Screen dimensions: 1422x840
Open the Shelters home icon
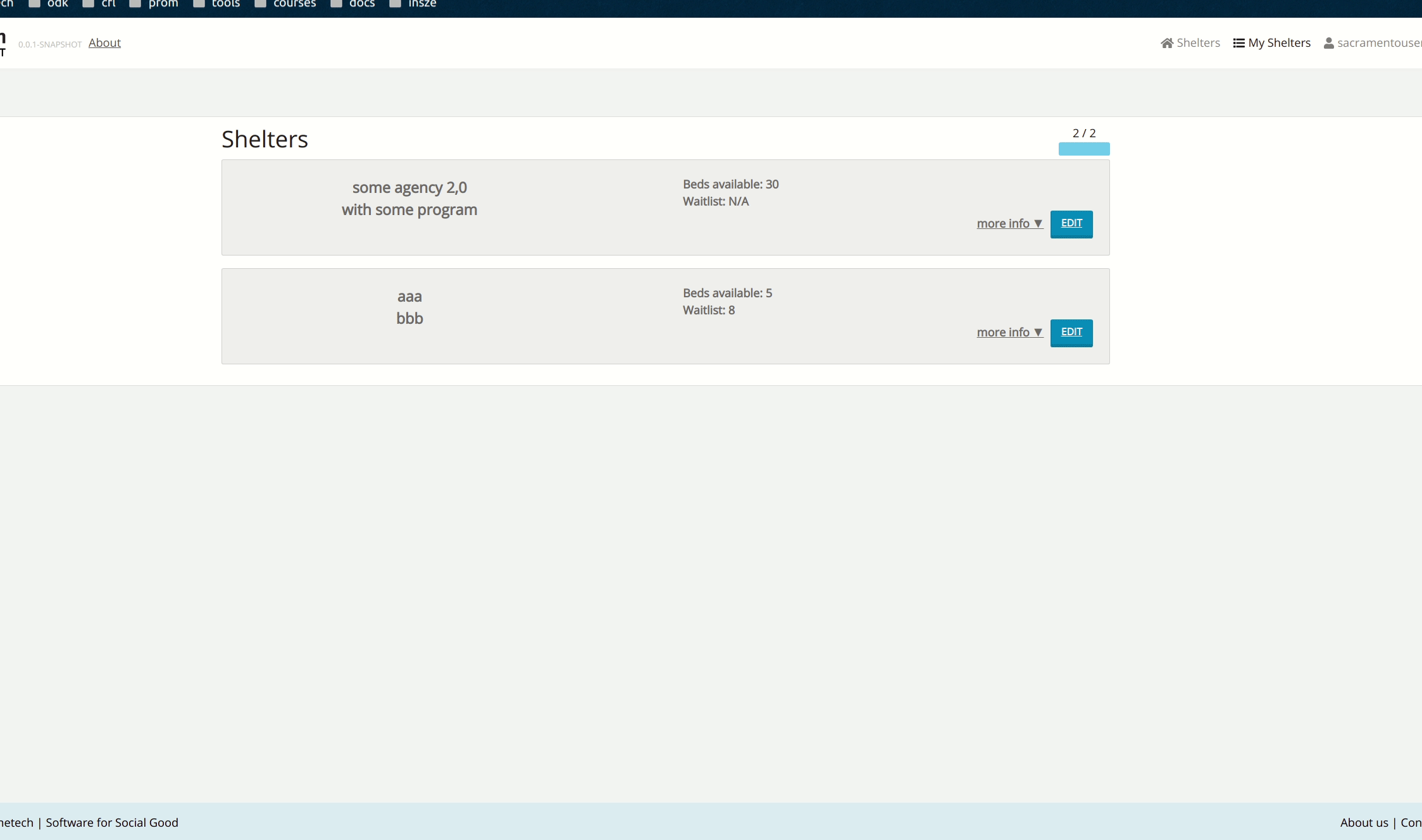pos(1167,42)
